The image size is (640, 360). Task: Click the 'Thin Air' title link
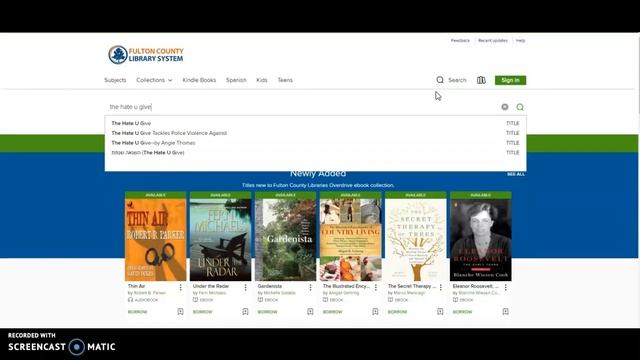pos(136,286)
